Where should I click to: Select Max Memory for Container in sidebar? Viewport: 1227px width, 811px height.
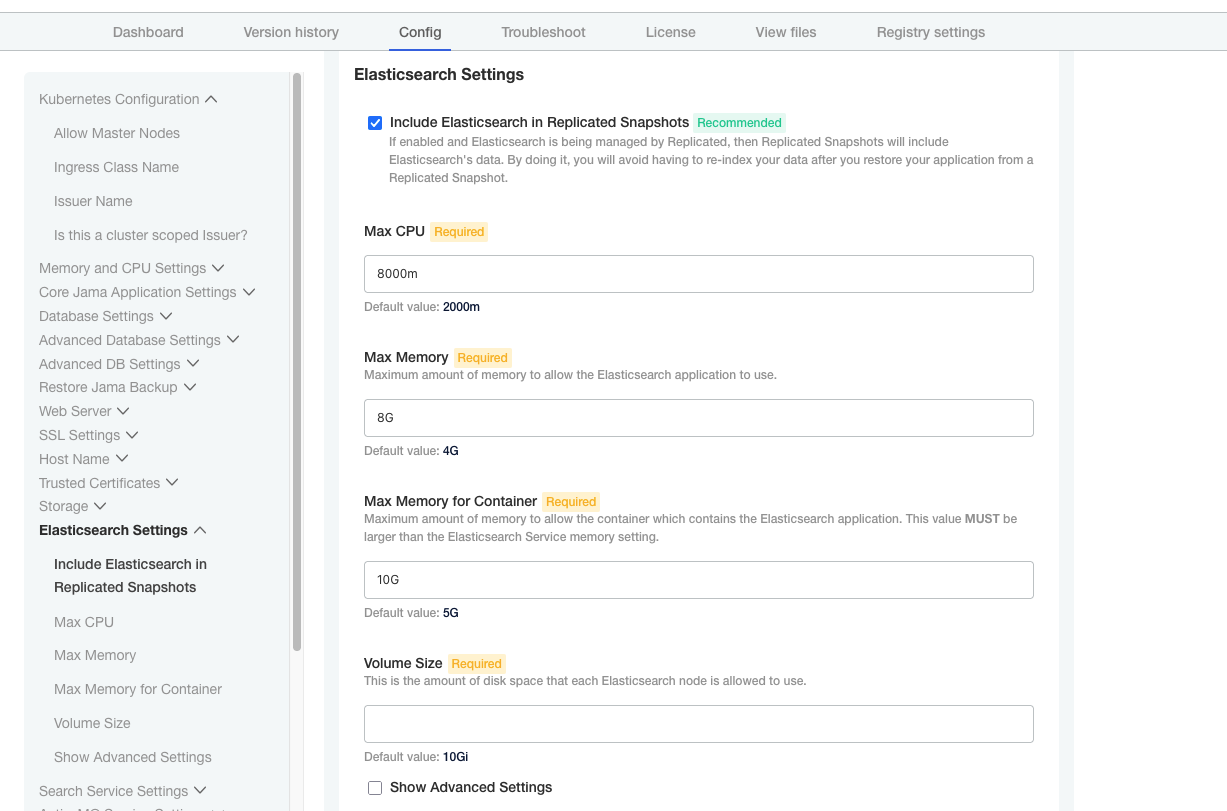point(138,689)
